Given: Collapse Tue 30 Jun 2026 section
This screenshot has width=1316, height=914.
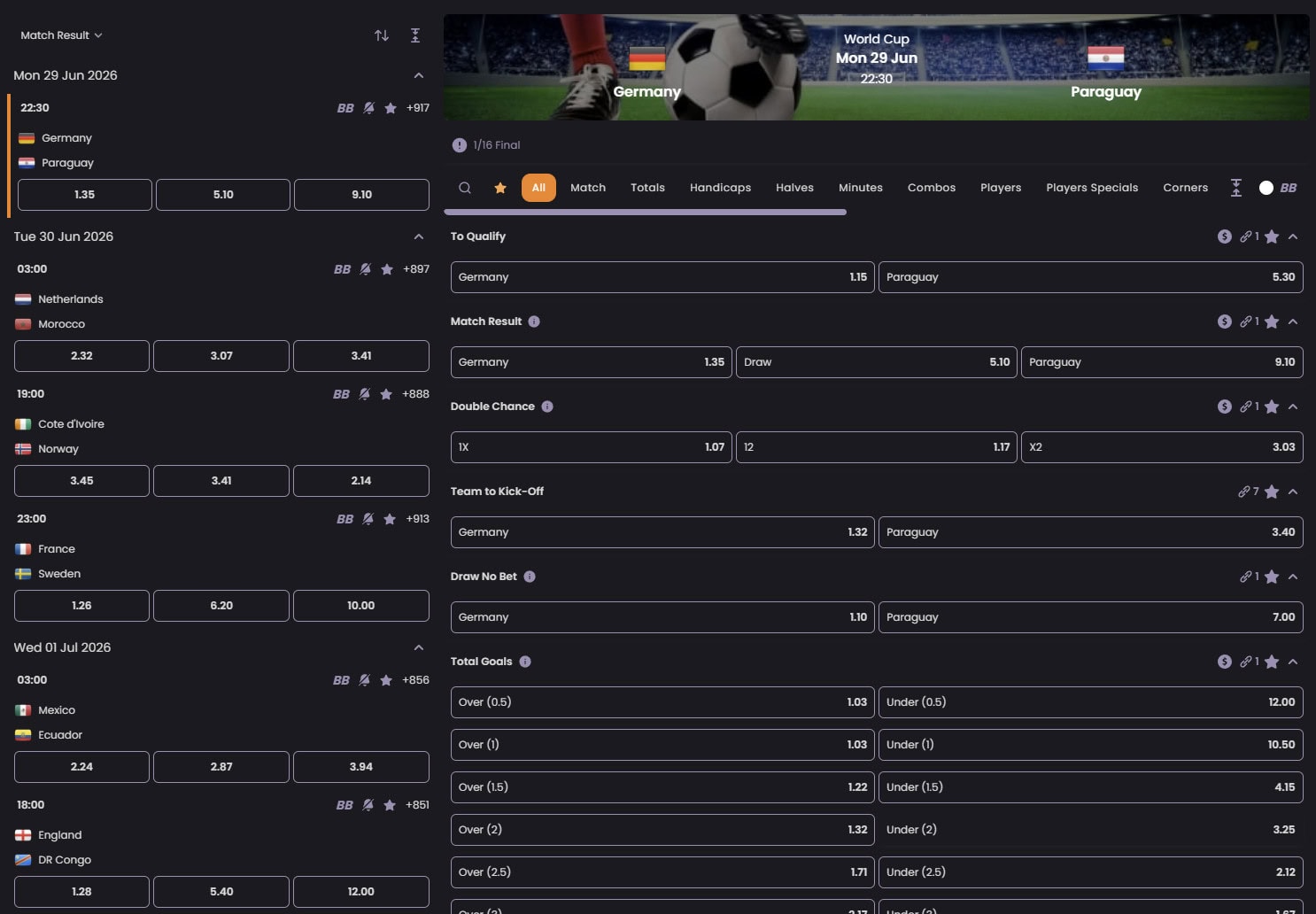Looking at the screenshot, I should tap(419, 236).
